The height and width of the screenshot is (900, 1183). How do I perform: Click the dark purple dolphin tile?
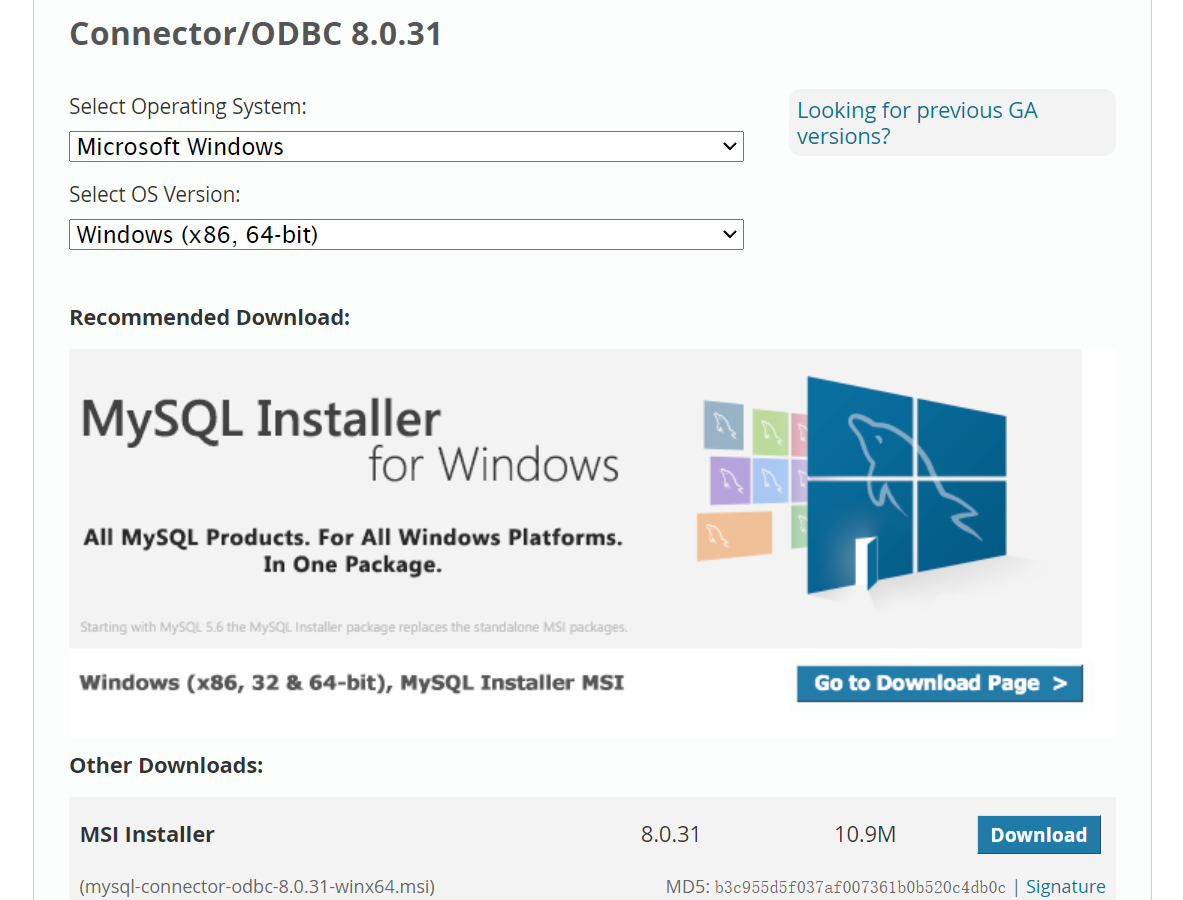729,480
